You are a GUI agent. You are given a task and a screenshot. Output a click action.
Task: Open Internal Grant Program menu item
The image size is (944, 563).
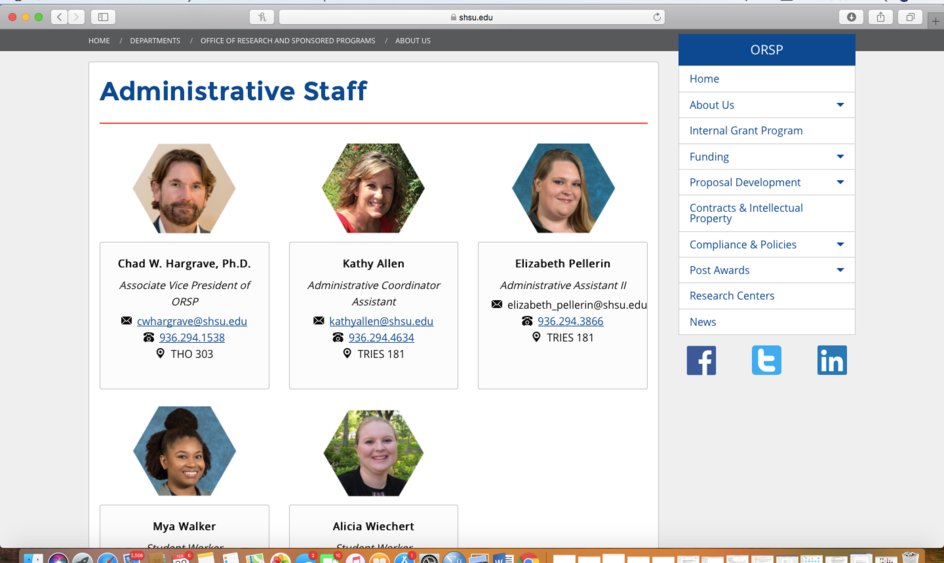[766, 131]
